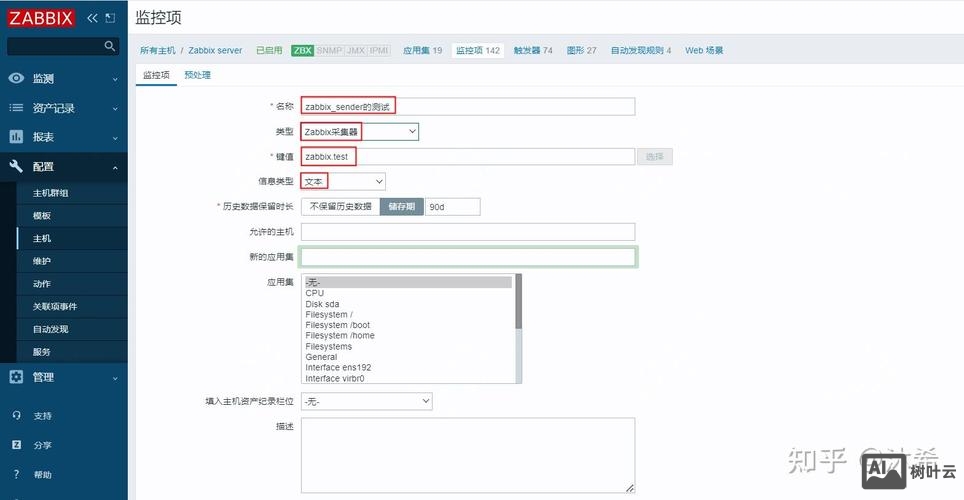Click the 键值 input field

[x=468, y=156]
